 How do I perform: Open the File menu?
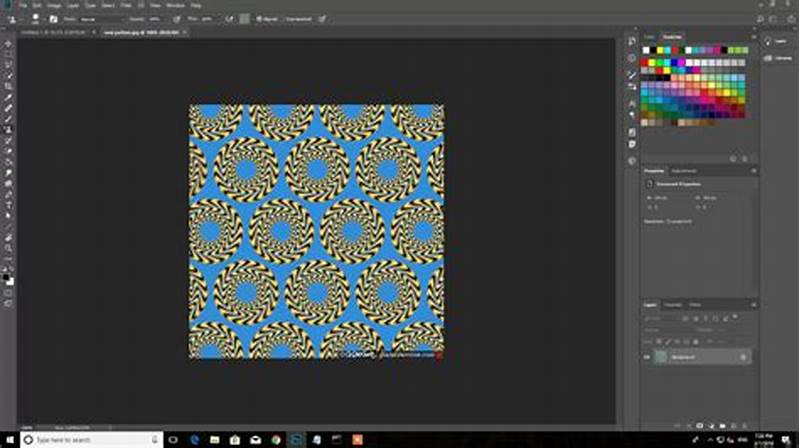[x=22, y=5]
